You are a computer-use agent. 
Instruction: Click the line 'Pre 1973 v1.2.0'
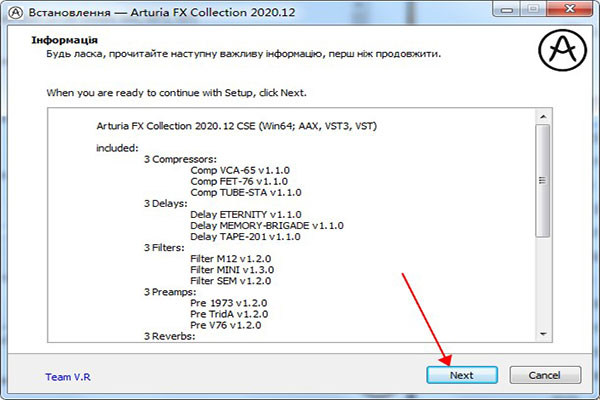[x=228, y=303]
